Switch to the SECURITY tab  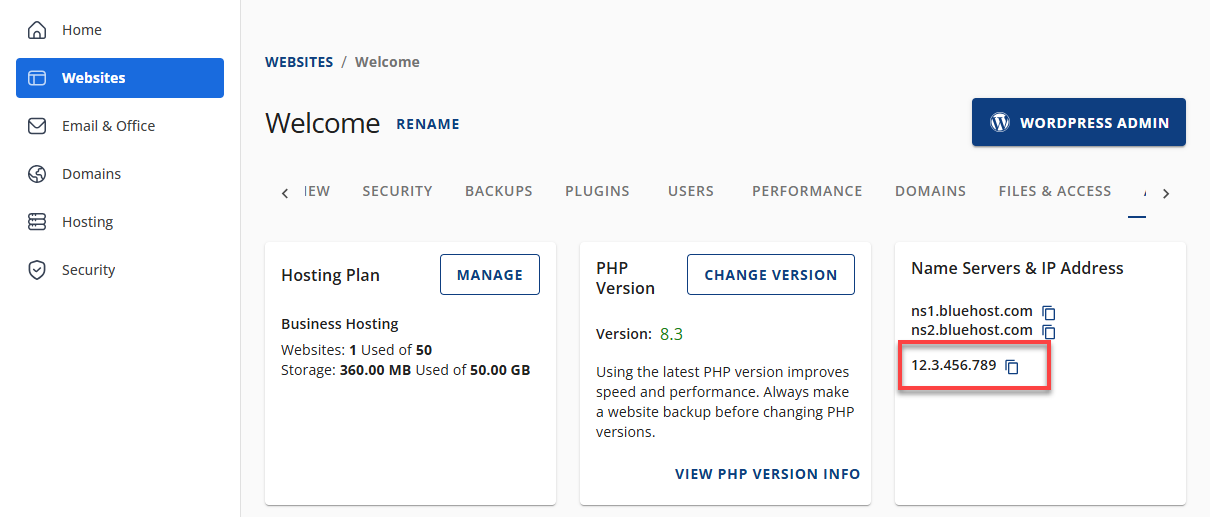[x=397, y=191]
